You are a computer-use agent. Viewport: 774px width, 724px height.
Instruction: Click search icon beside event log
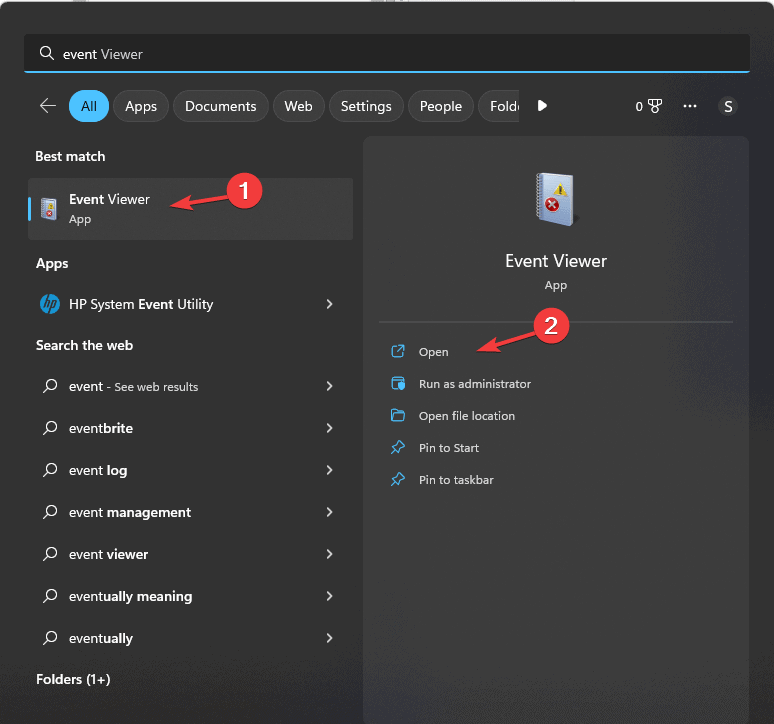pos(50,470)
